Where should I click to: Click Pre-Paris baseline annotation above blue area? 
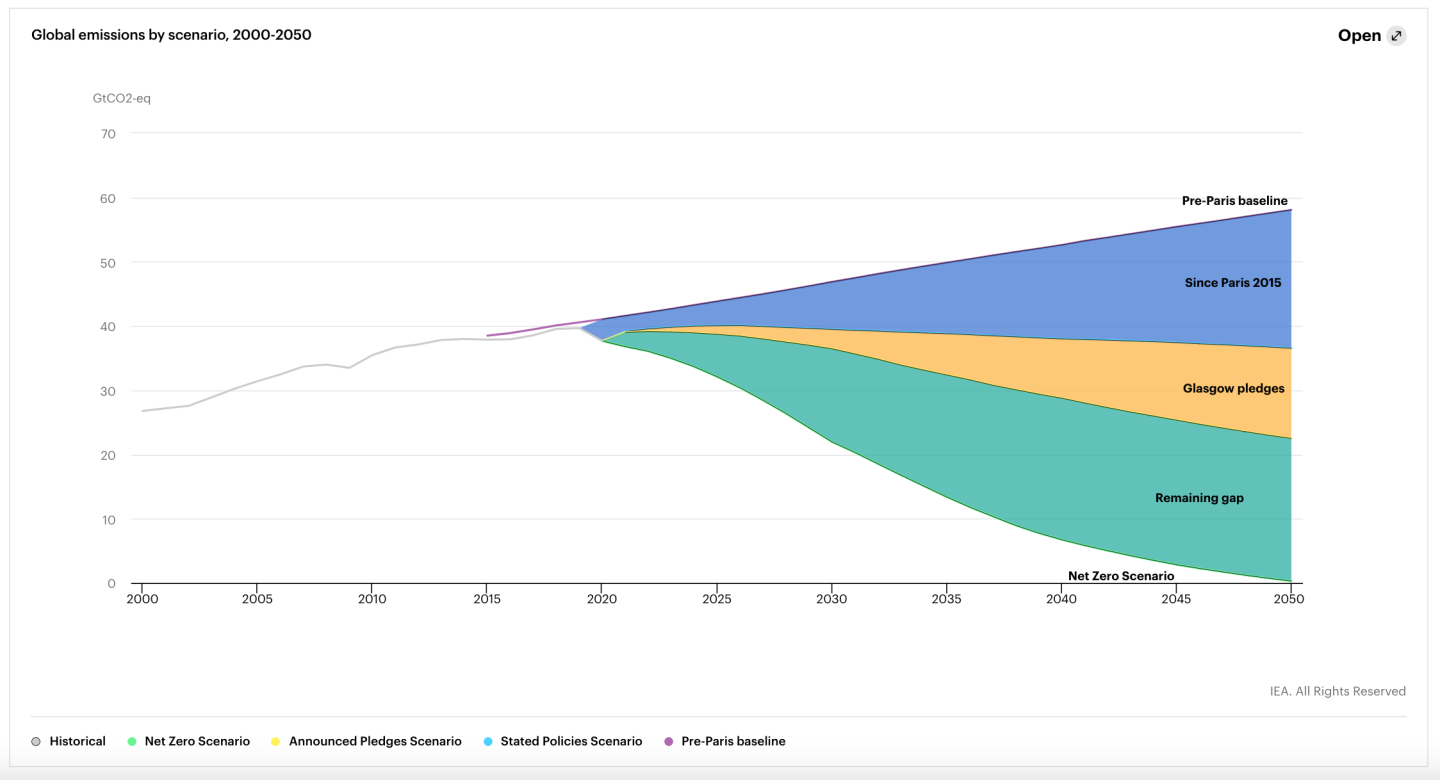[1234, 201]
